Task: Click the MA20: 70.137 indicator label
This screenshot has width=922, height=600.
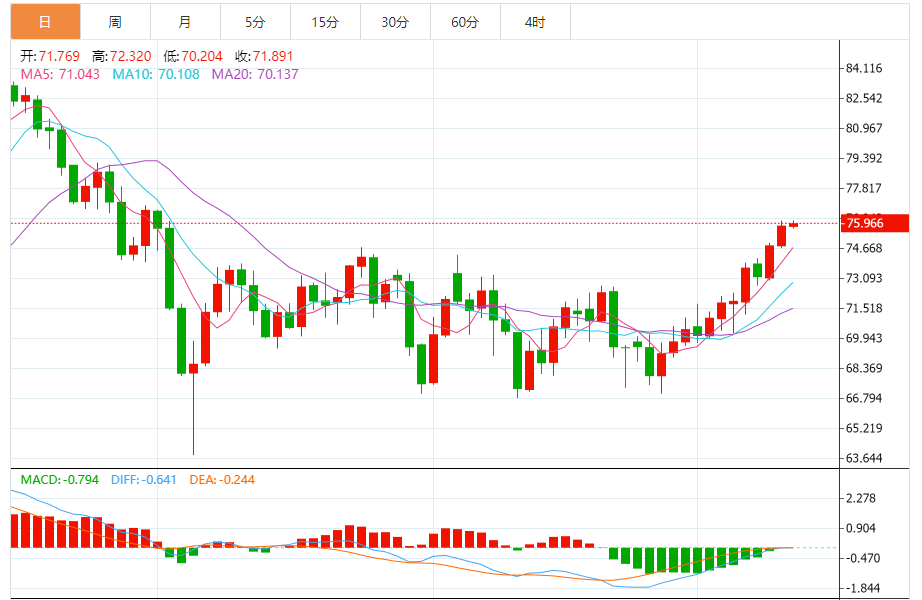Action: tap(255, 75)
